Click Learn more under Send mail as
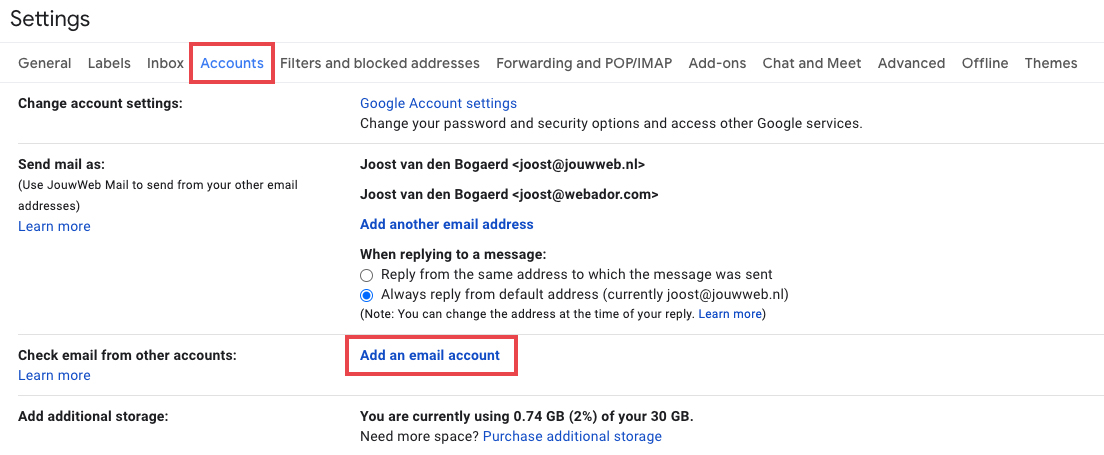 pyautogui.click(x=54, y=226)
